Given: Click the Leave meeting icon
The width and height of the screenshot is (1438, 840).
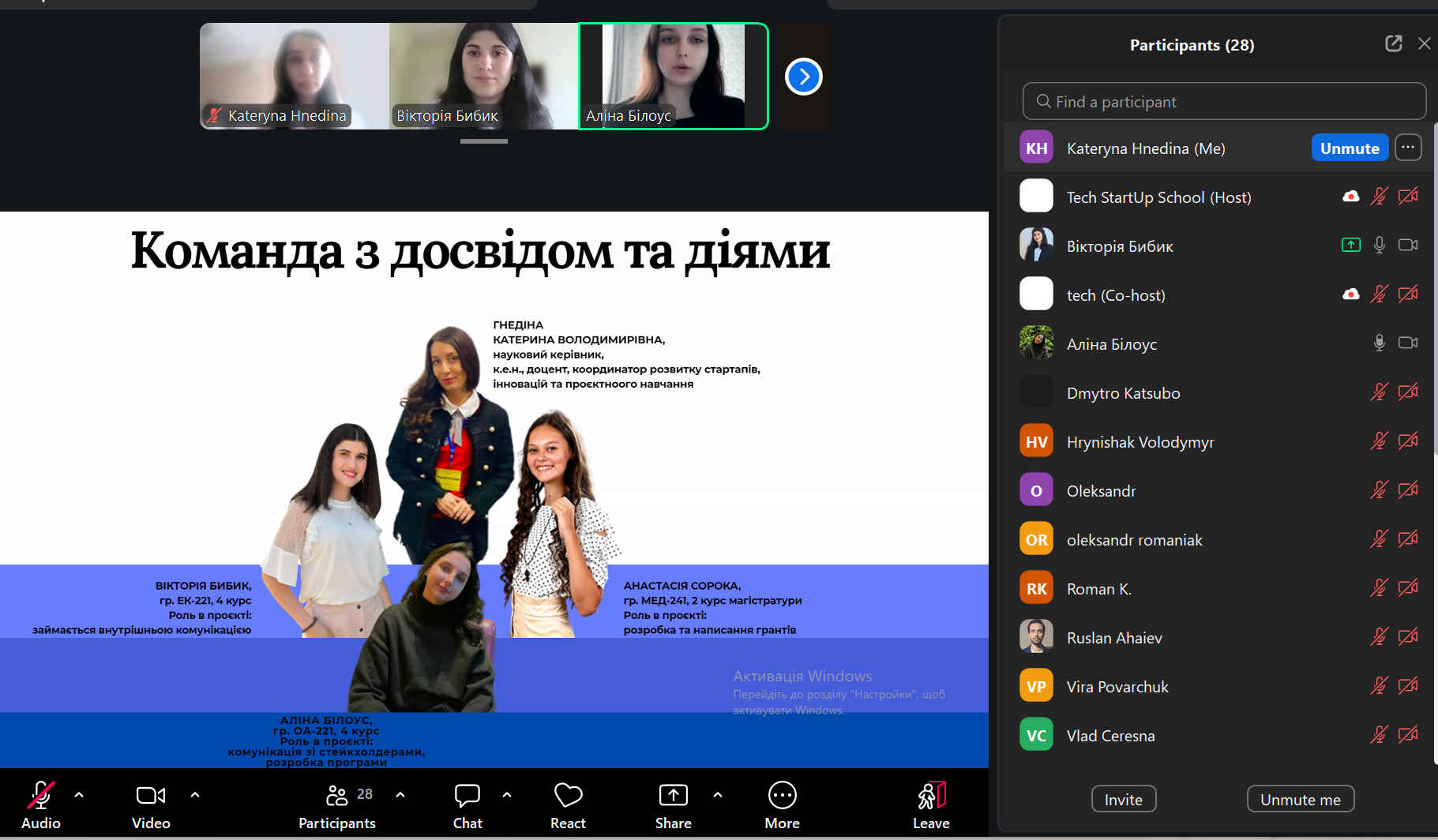Looking at the screenshot, I should [931, 796].
